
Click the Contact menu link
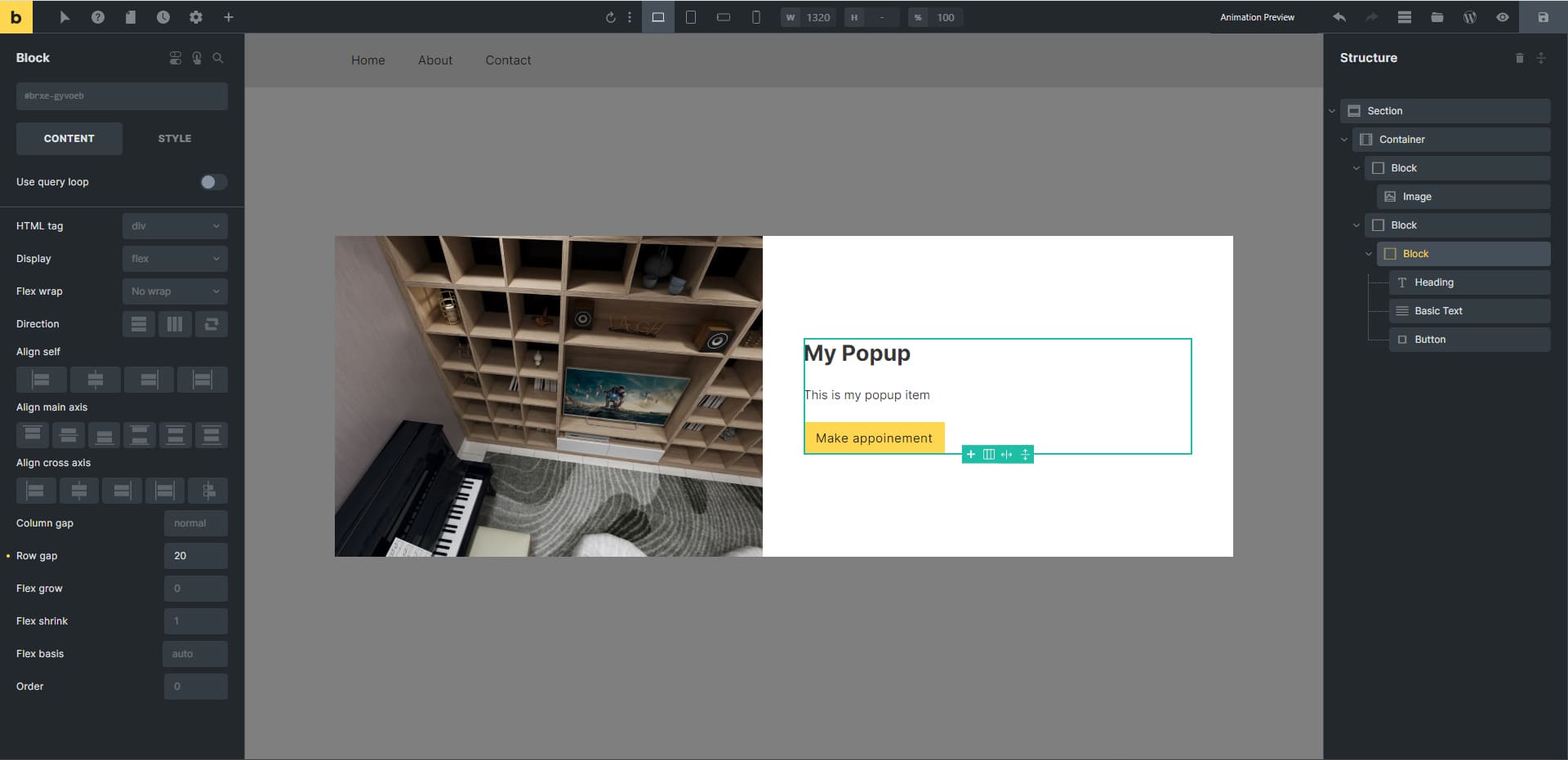click(x=508, y=60)
